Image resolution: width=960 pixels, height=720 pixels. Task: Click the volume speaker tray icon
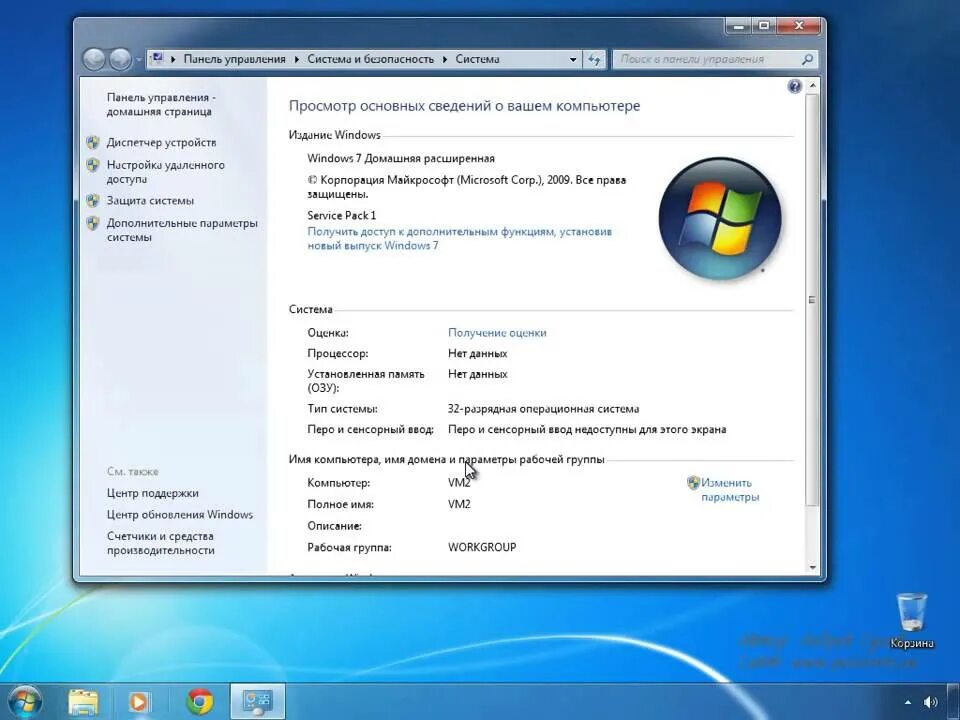(931, 702)
